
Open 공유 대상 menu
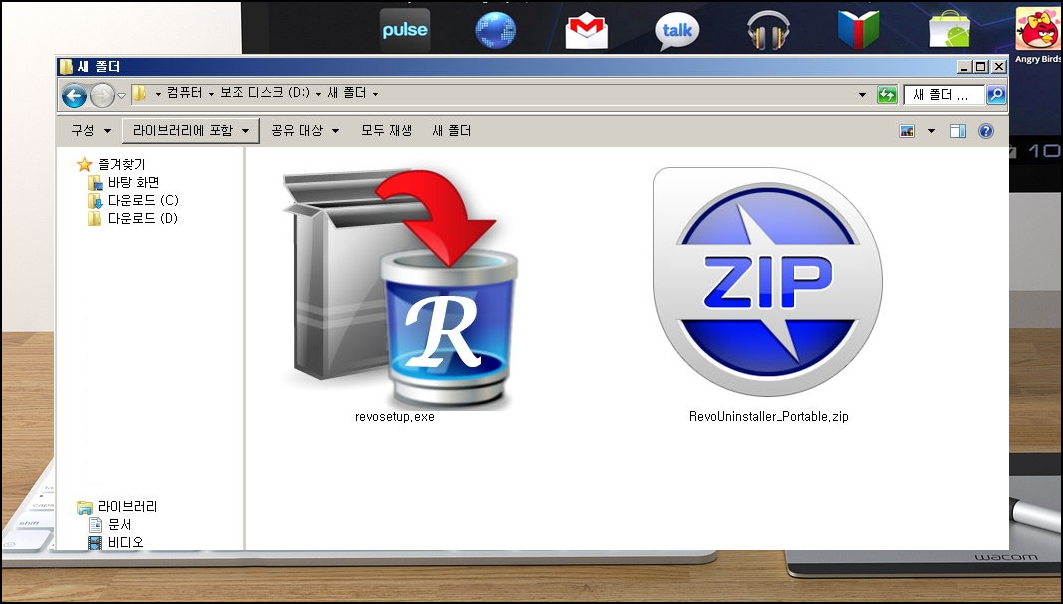[x=304, y=130]
